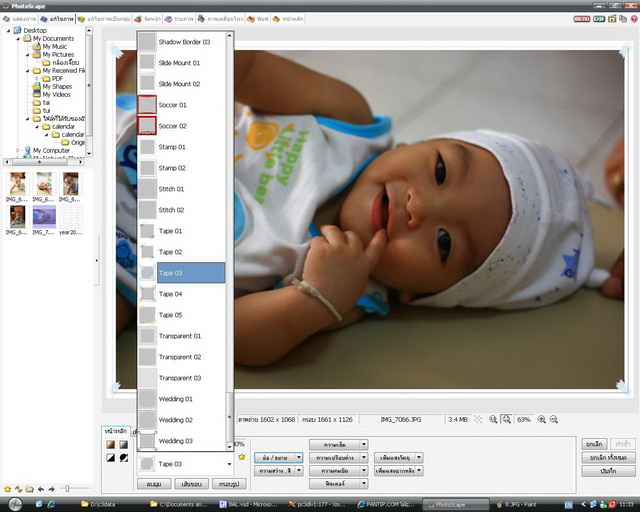Click the resize button beside the star
Viewport: 640px width, 512px height.
[x=275, y=458]
